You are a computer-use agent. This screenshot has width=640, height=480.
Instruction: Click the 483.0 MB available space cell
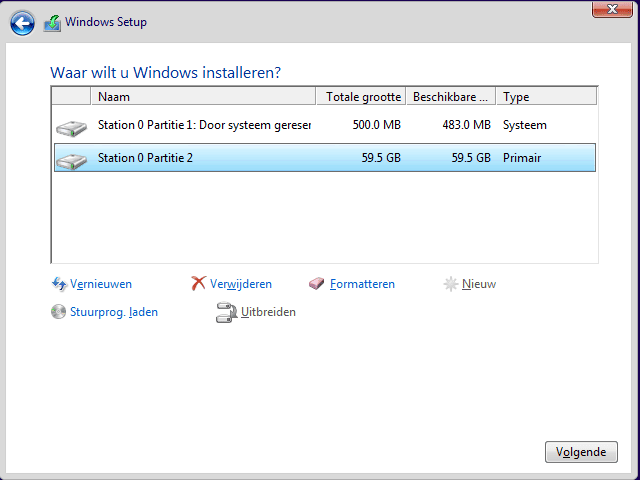pos(466,125)
